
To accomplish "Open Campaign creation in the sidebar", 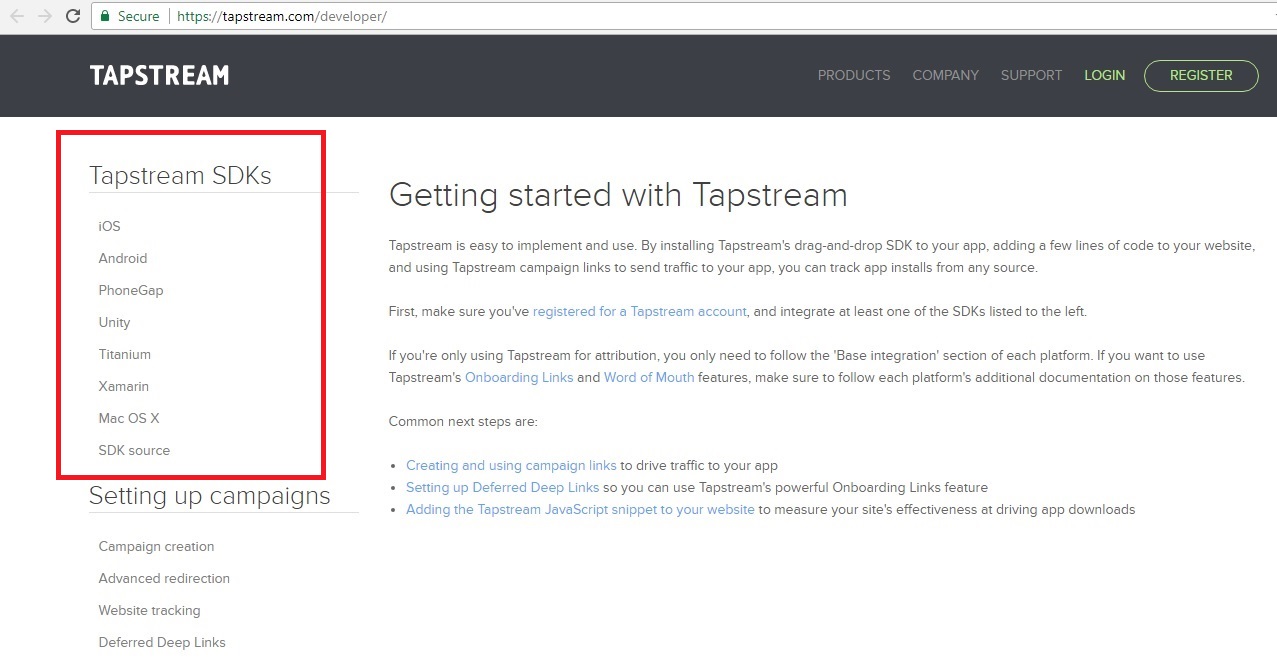I will pyautogui.click(x=156, y=546).
